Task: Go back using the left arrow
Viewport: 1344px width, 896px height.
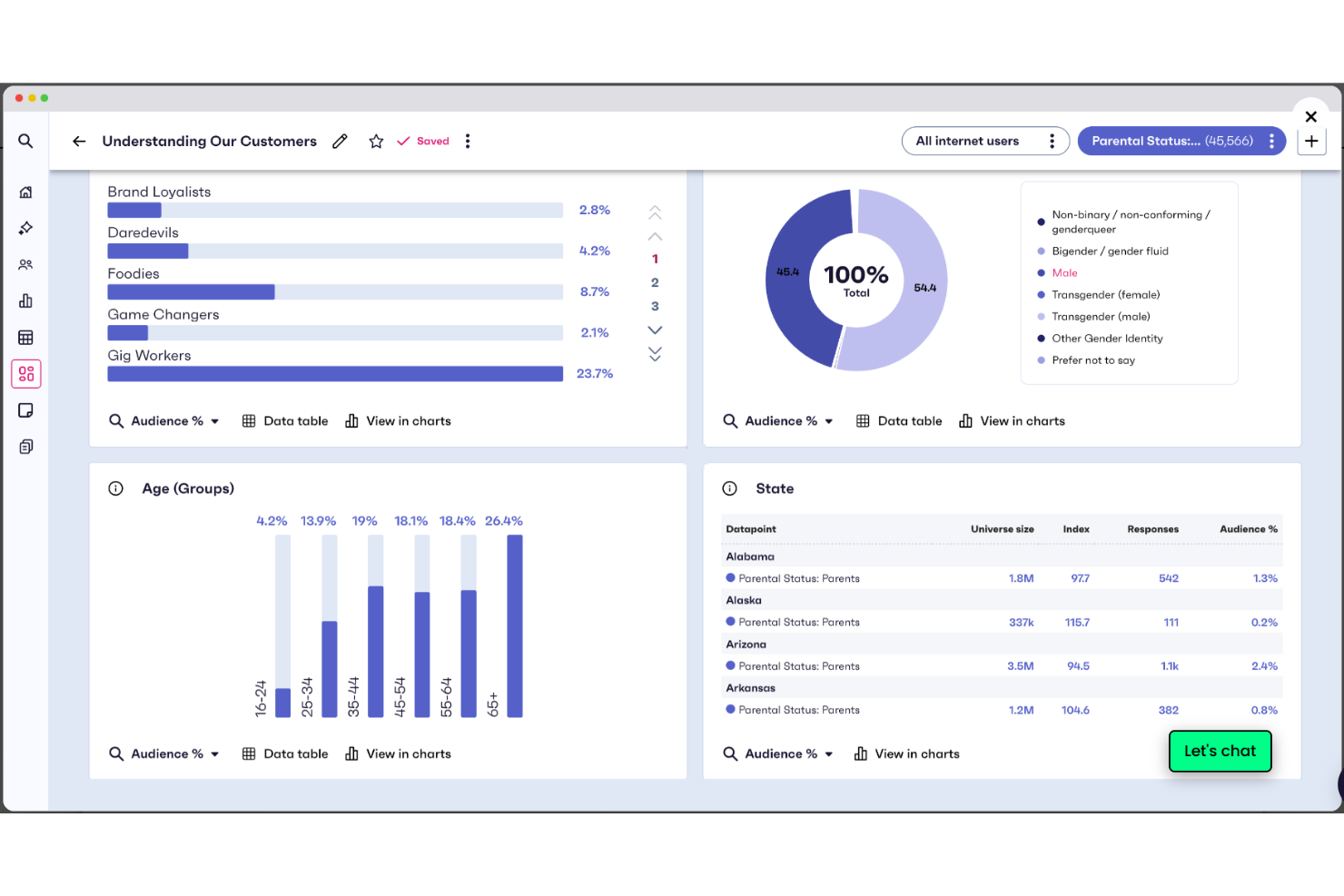Action: 79,141
